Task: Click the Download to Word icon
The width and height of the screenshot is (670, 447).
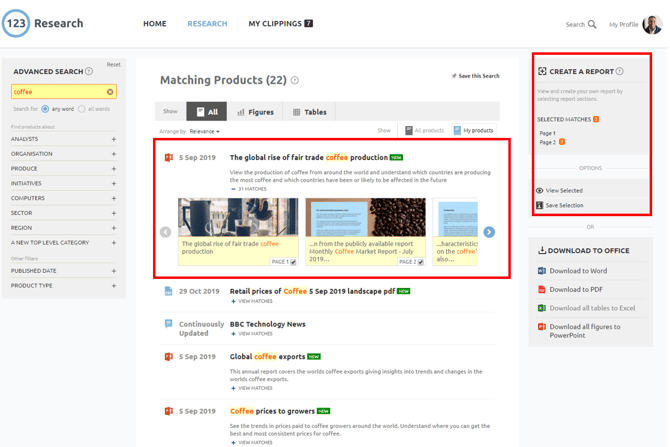Action: (542, 271)
